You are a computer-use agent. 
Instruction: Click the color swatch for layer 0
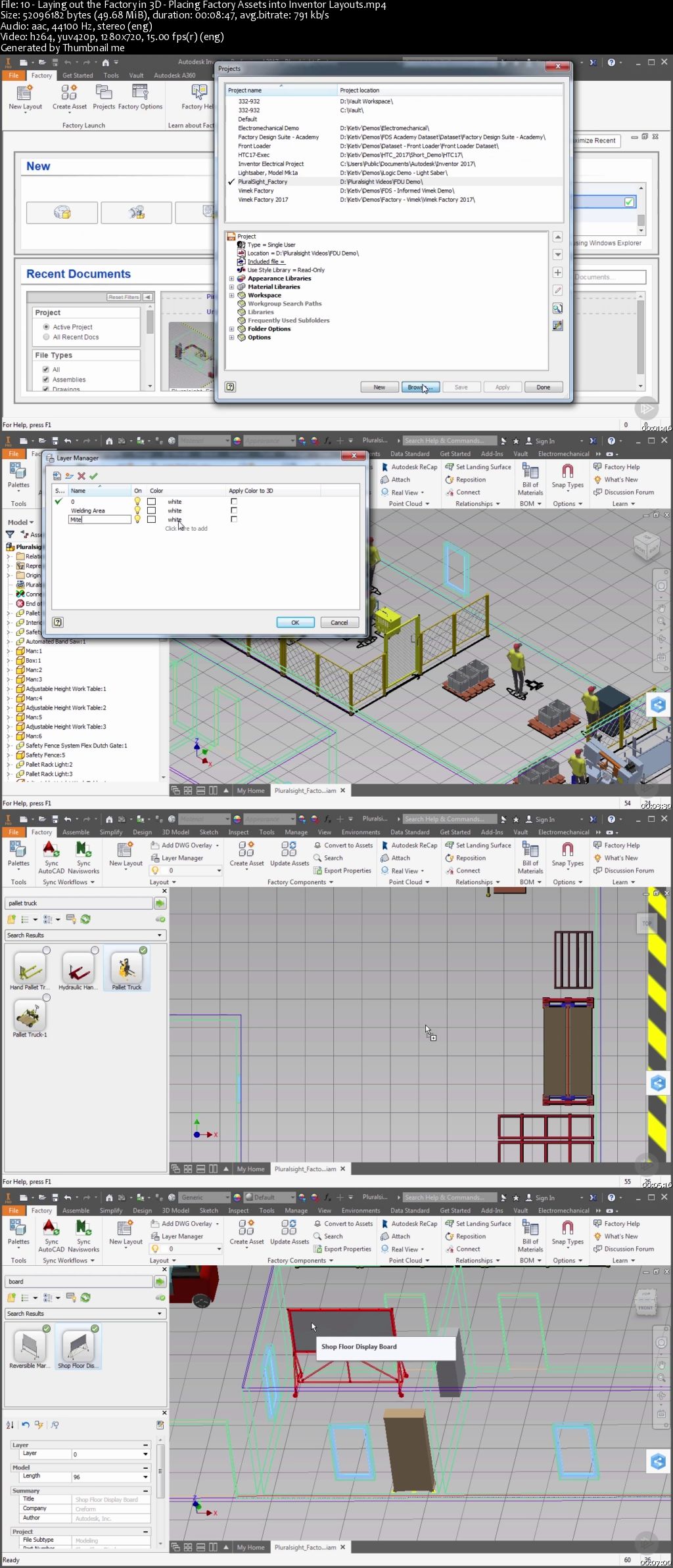pyautogui.click(x=151, y=502)
